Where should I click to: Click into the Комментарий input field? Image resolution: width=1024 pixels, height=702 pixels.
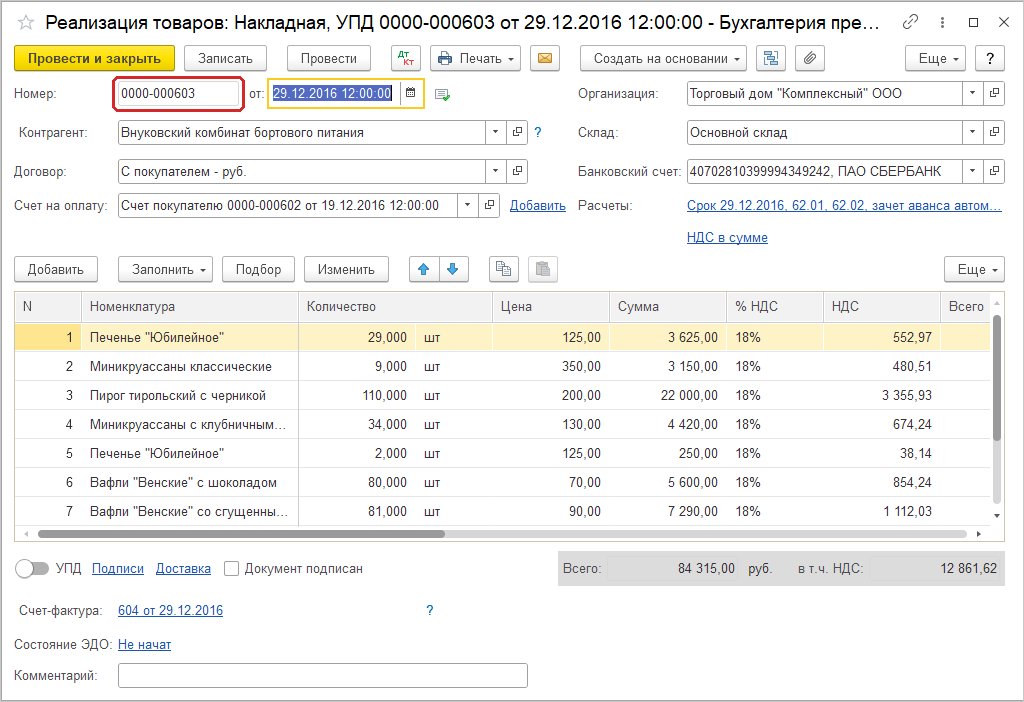point(323,675)
